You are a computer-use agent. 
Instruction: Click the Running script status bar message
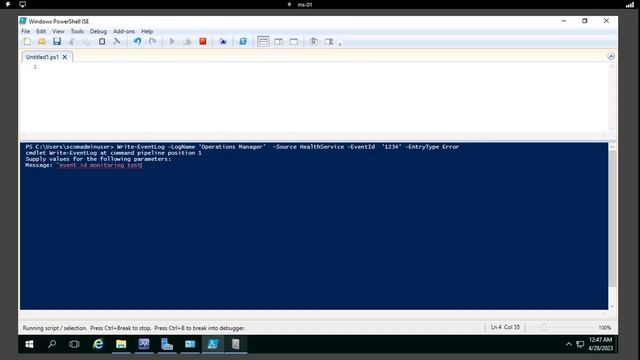click(x=134, y=328)
